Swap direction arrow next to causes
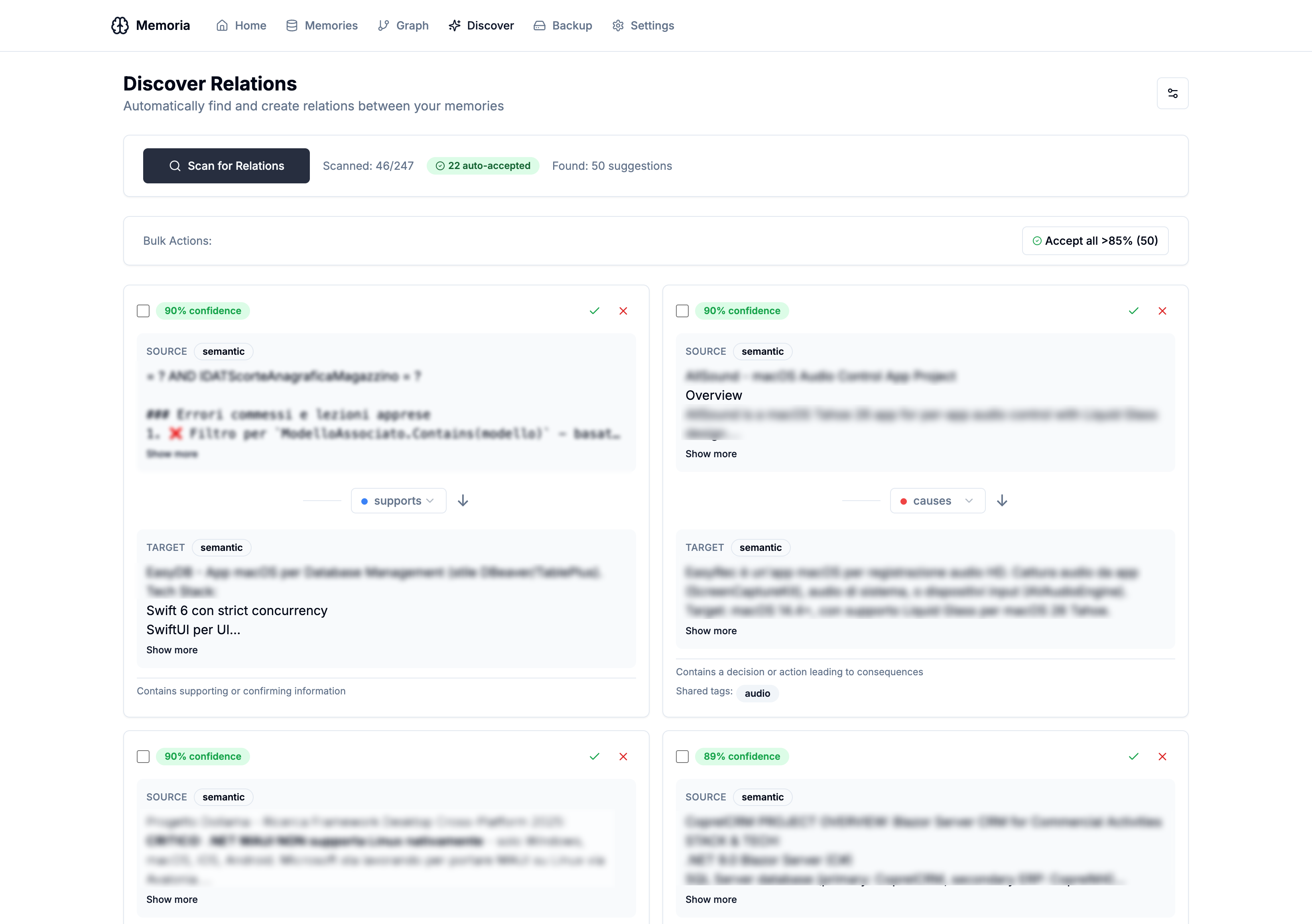This screenshot has height=924, width=1312. coord(1002,501)
